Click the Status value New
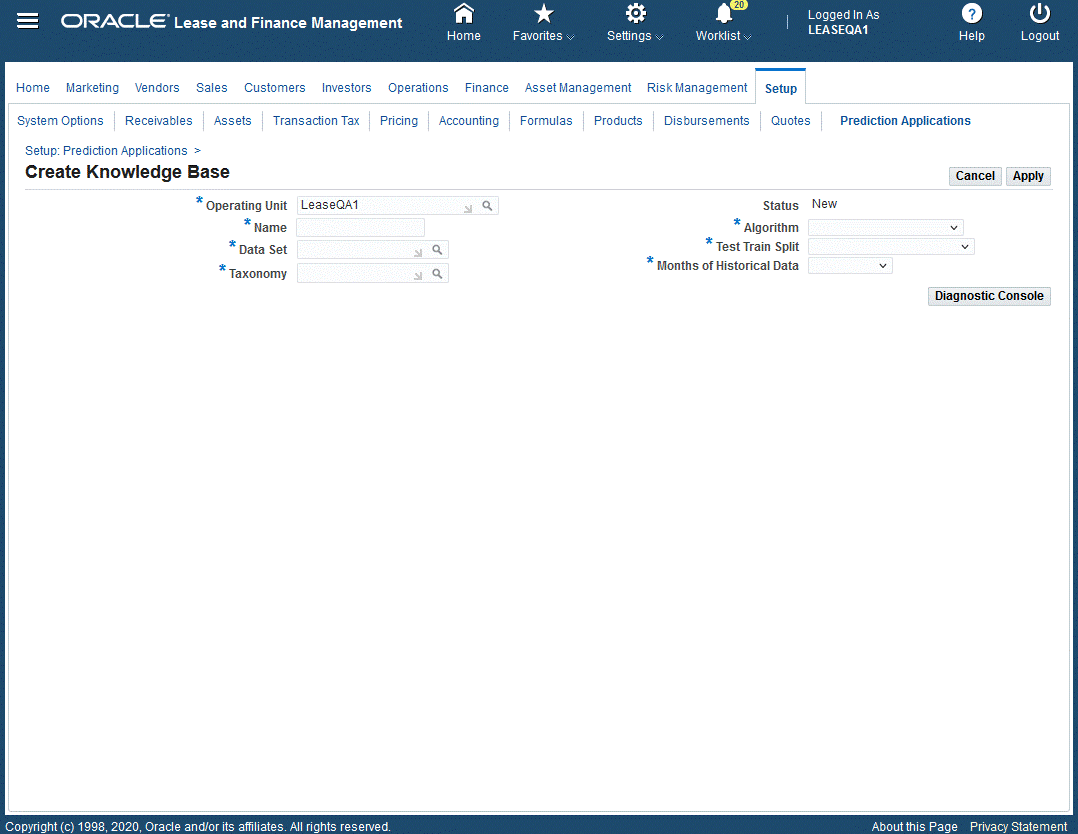This screenshot has width=1078, height=834. point(824,204)
